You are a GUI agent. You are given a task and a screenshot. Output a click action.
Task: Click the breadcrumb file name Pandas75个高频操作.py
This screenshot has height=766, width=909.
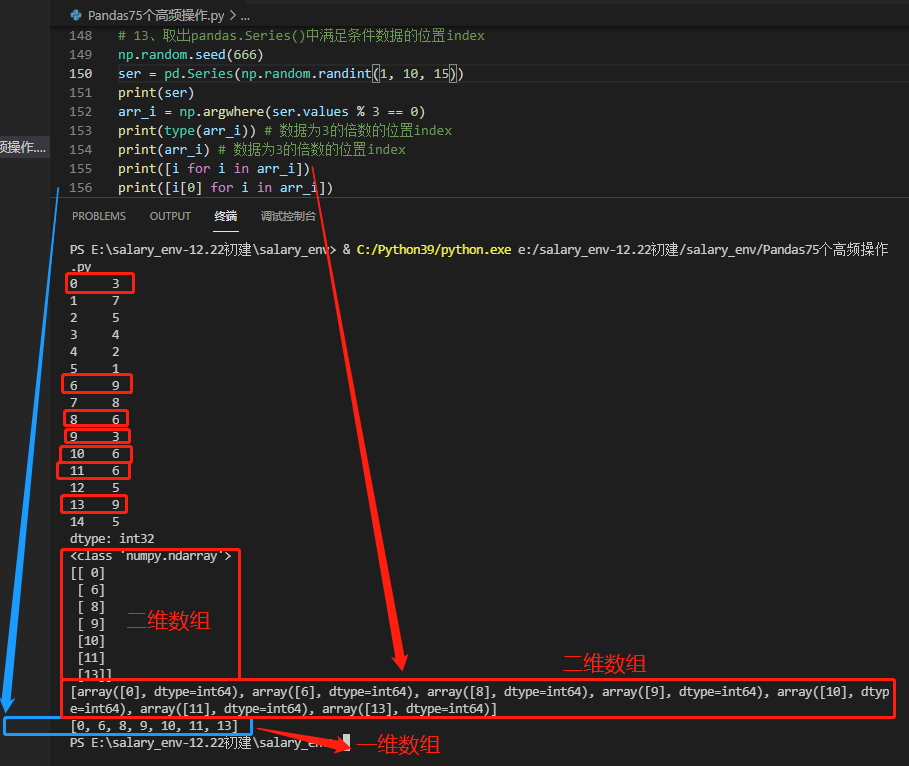point(156,16)
